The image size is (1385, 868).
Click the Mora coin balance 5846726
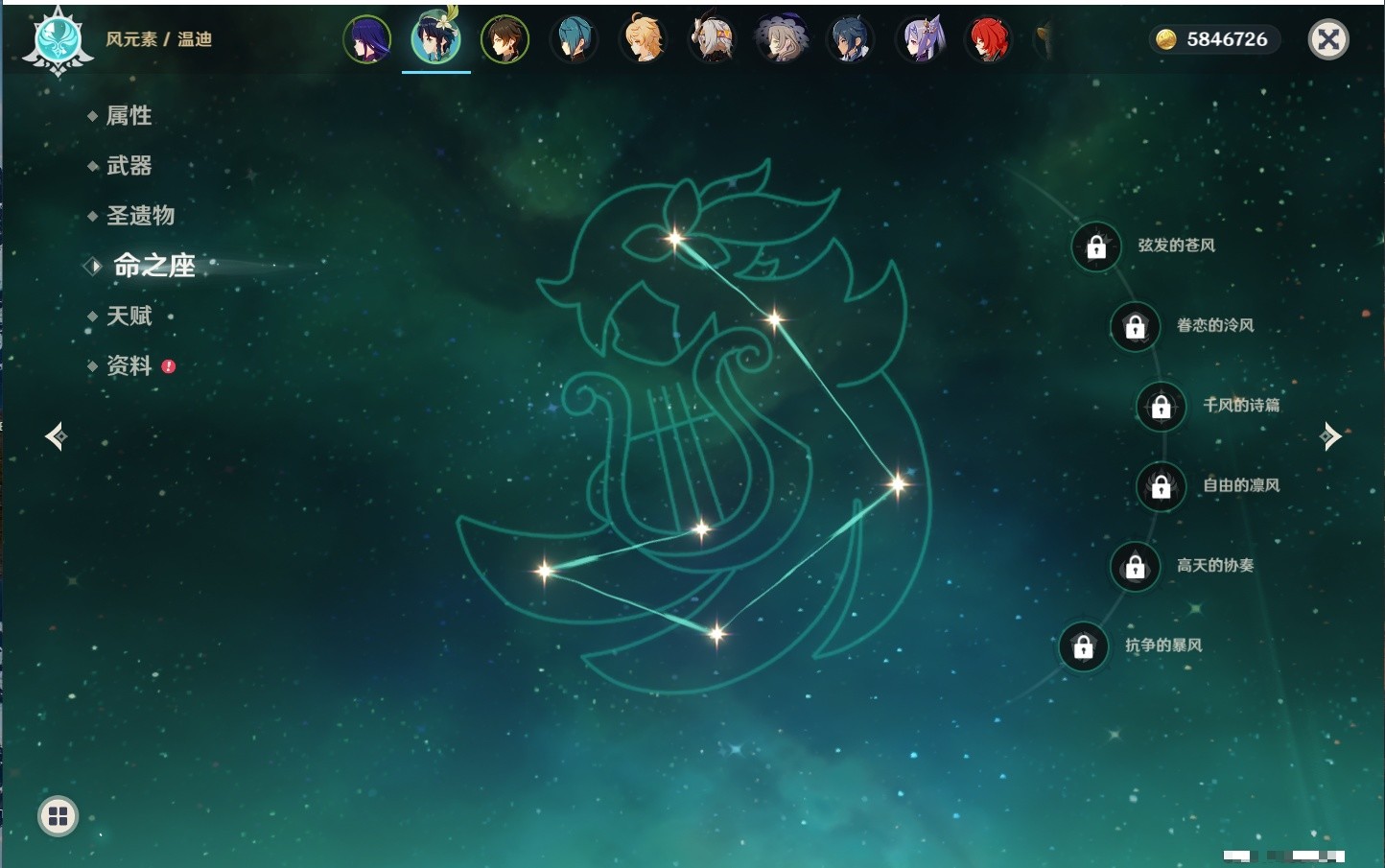pos(1213,39)
